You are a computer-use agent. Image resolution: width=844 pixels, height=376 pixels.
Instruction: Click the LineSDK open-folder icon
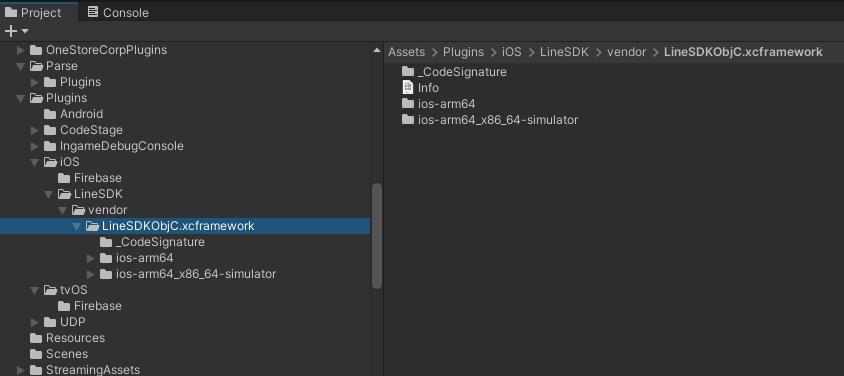(64, 194)
